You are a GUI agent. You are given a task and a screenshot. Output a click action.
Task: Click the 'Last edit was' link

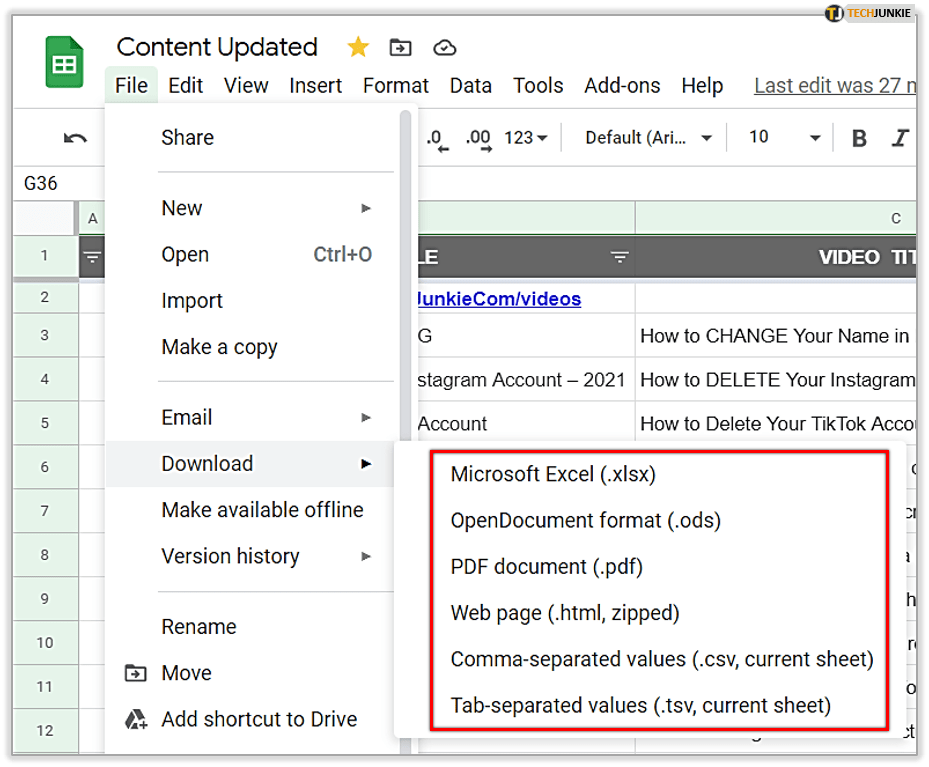click(834, 86)
